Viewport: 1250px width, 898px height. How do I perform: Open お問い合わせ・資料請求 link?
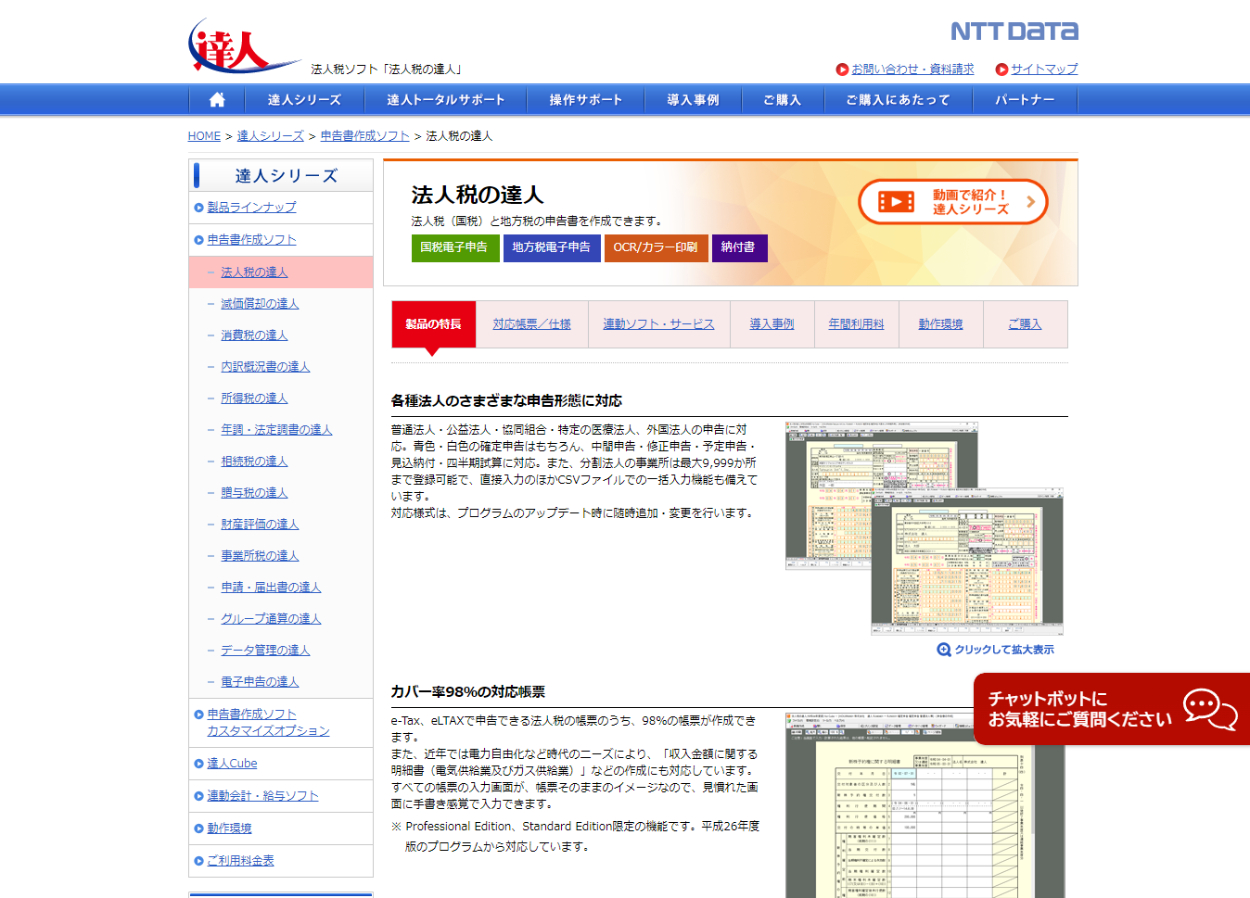coord(911,69)
